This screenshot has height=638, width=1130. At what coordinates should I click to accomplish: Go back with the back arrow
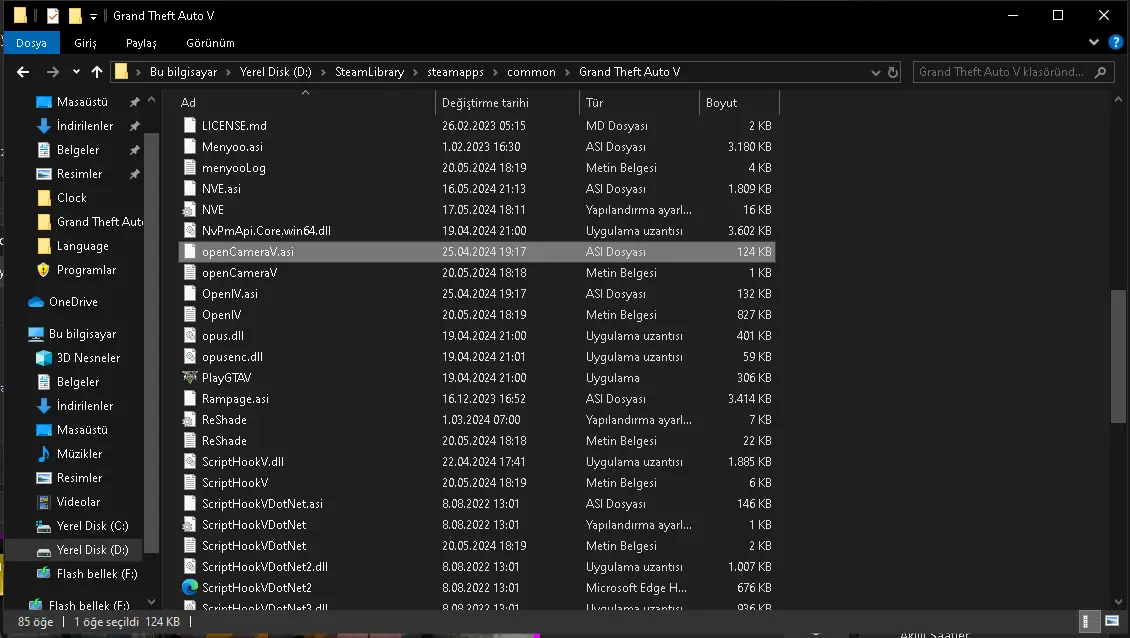pos(23,72)
